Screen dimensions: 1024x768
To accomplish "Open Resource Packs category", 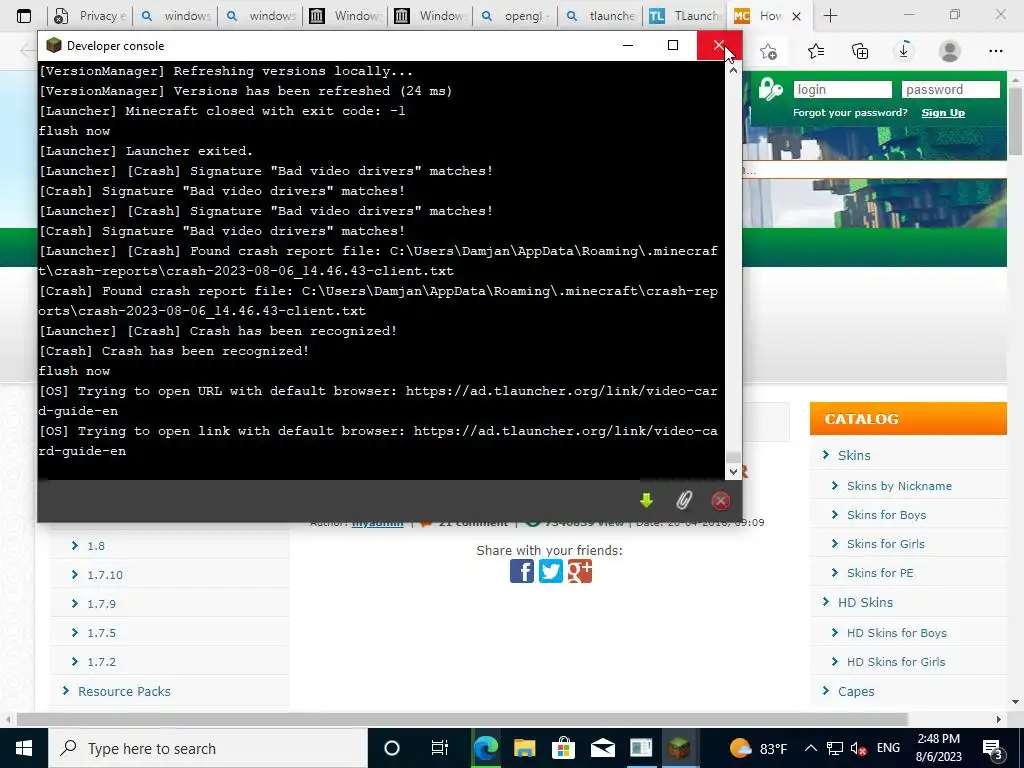I will pos(124,691).
